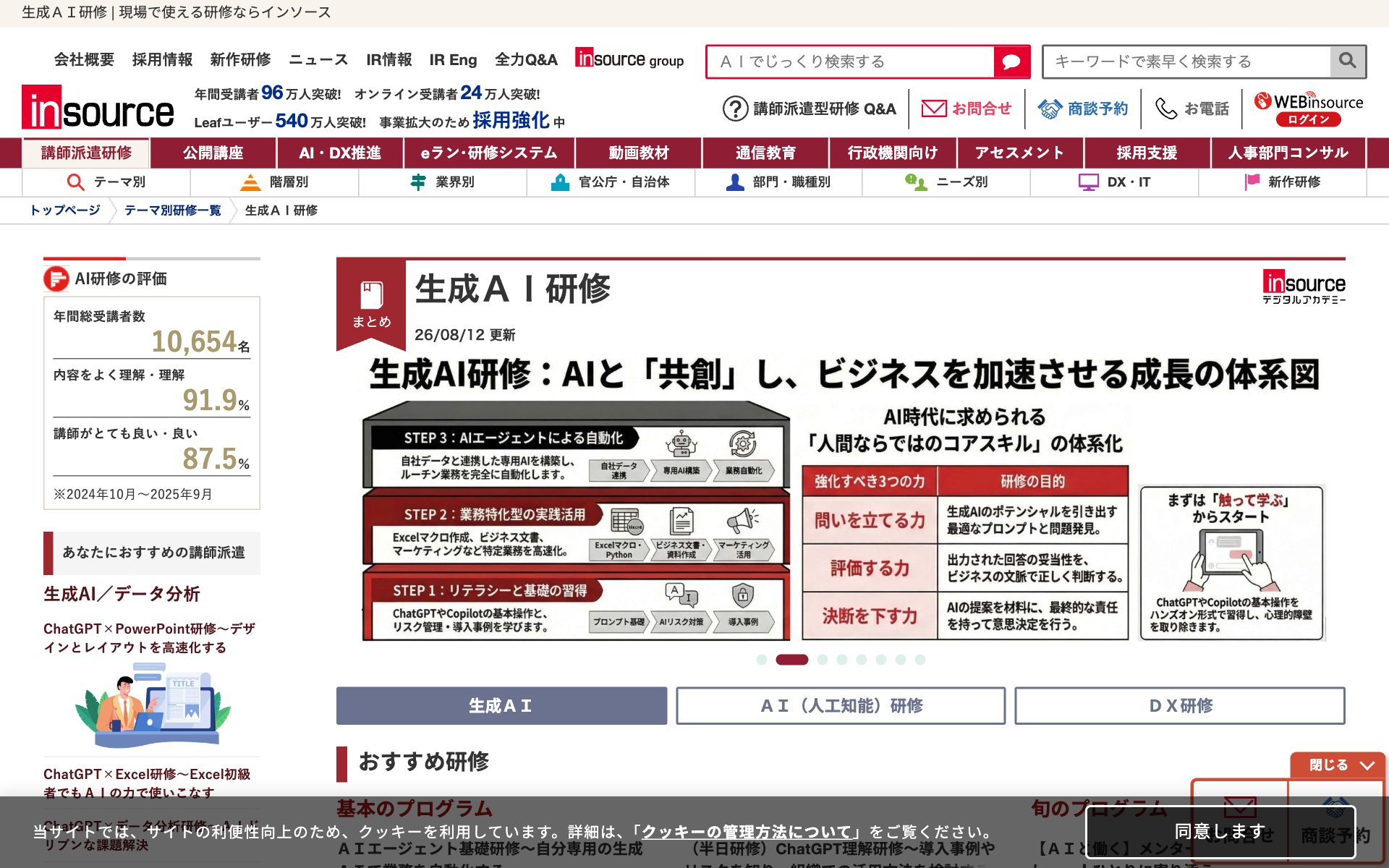
Task: Click 採用強化中 promo text
Action: point(519,121)
